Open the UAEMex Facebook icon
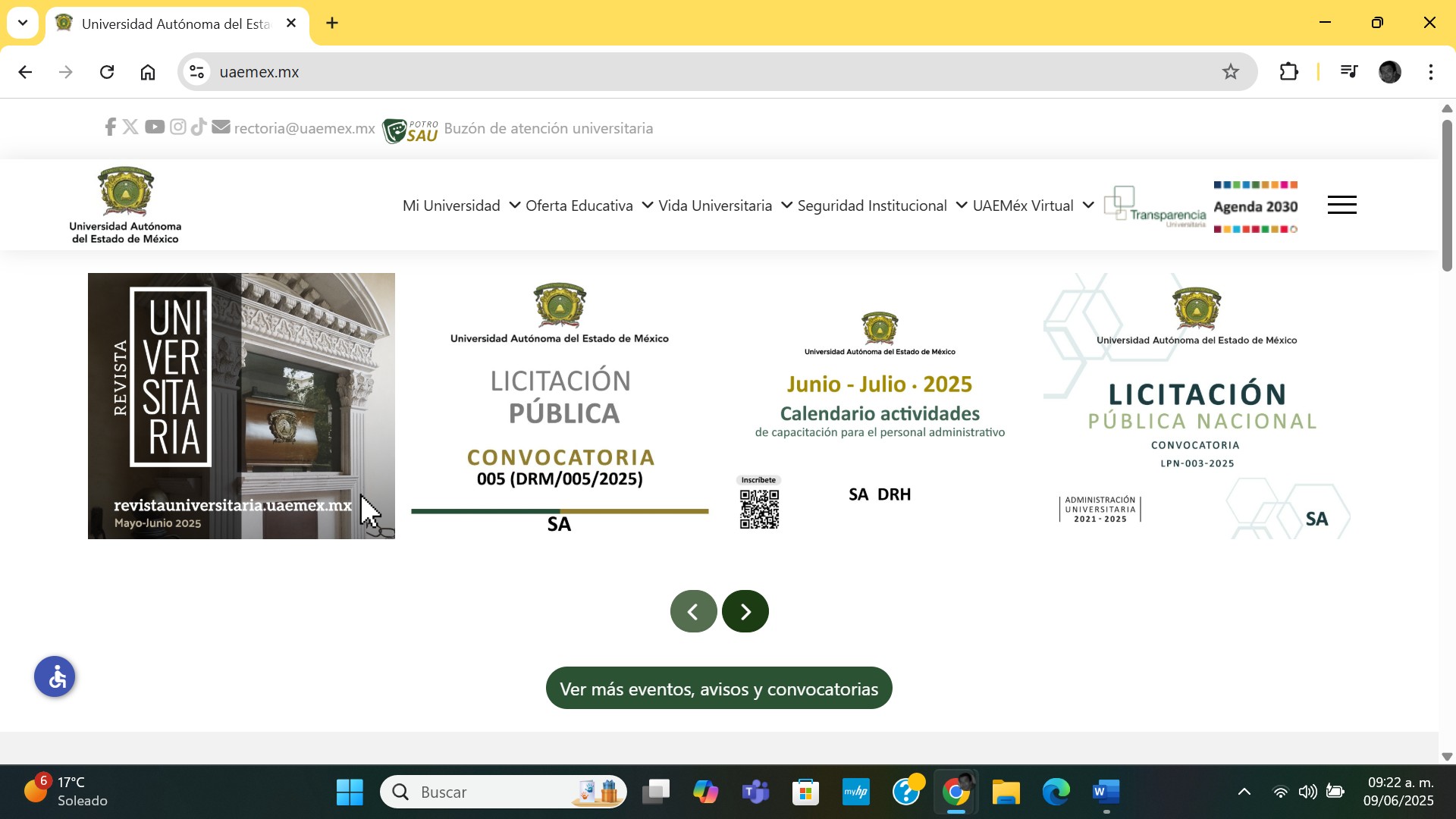 pos(110,127)
